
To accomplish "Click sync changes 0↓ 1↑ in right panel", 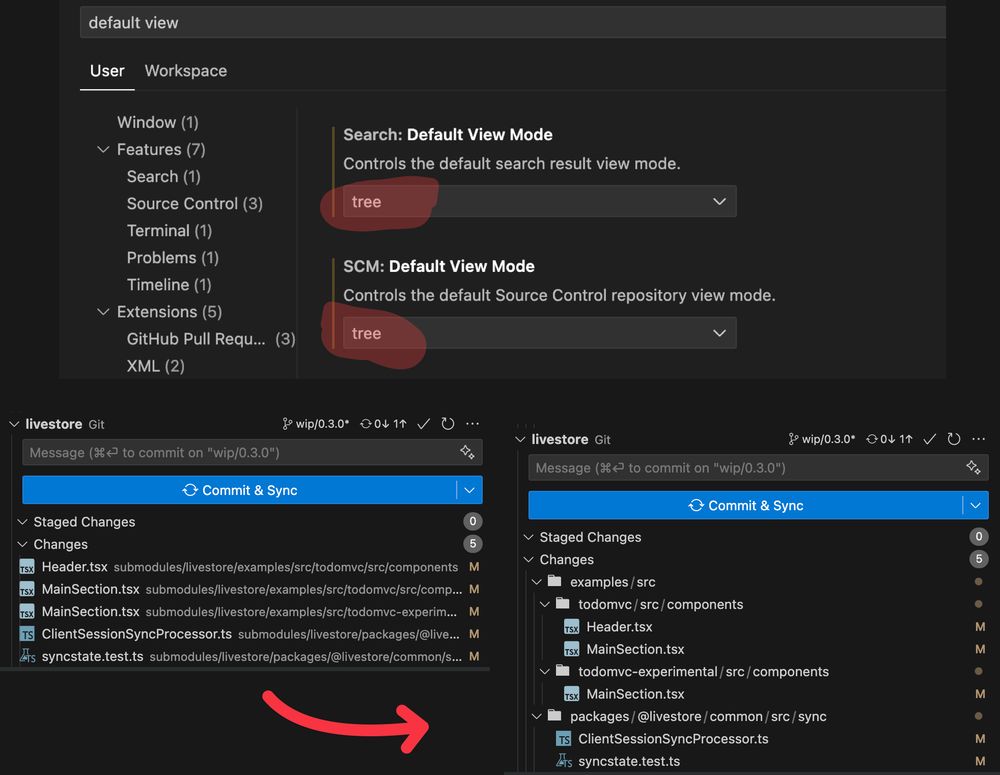I will [889, 439].
